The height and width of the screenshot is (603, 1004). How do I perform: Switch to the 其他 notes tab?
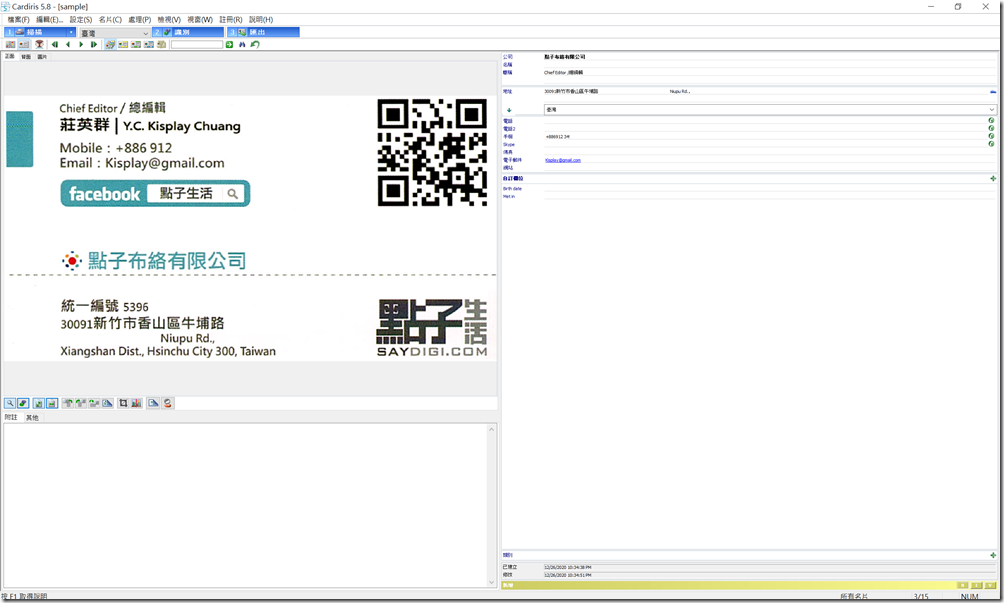[x=32, y=417]
